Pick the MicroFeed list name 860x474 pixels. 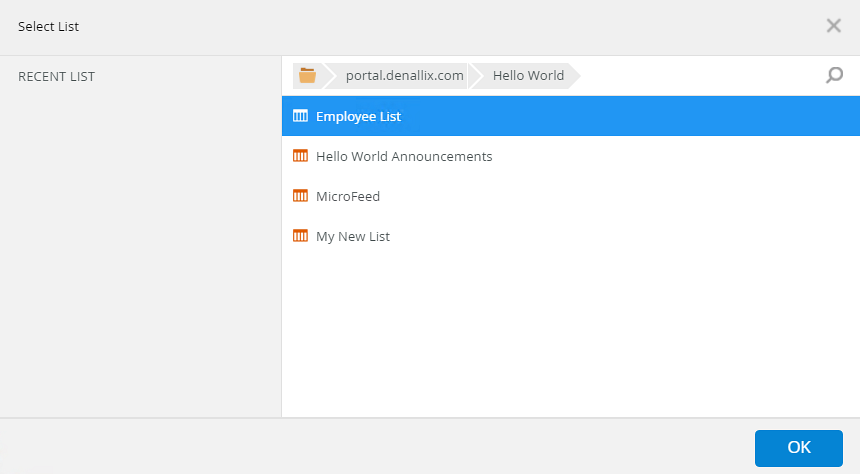coord(348,197)
